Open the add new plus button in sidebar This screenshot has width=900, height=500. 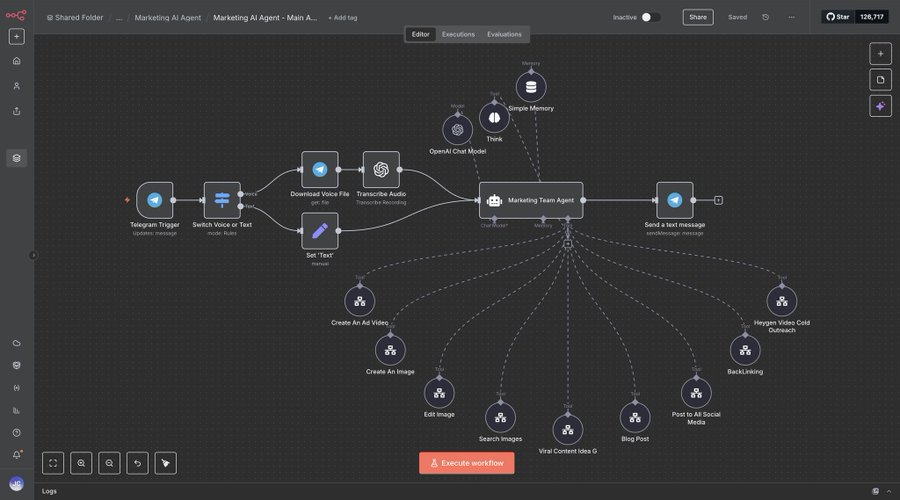17,37
